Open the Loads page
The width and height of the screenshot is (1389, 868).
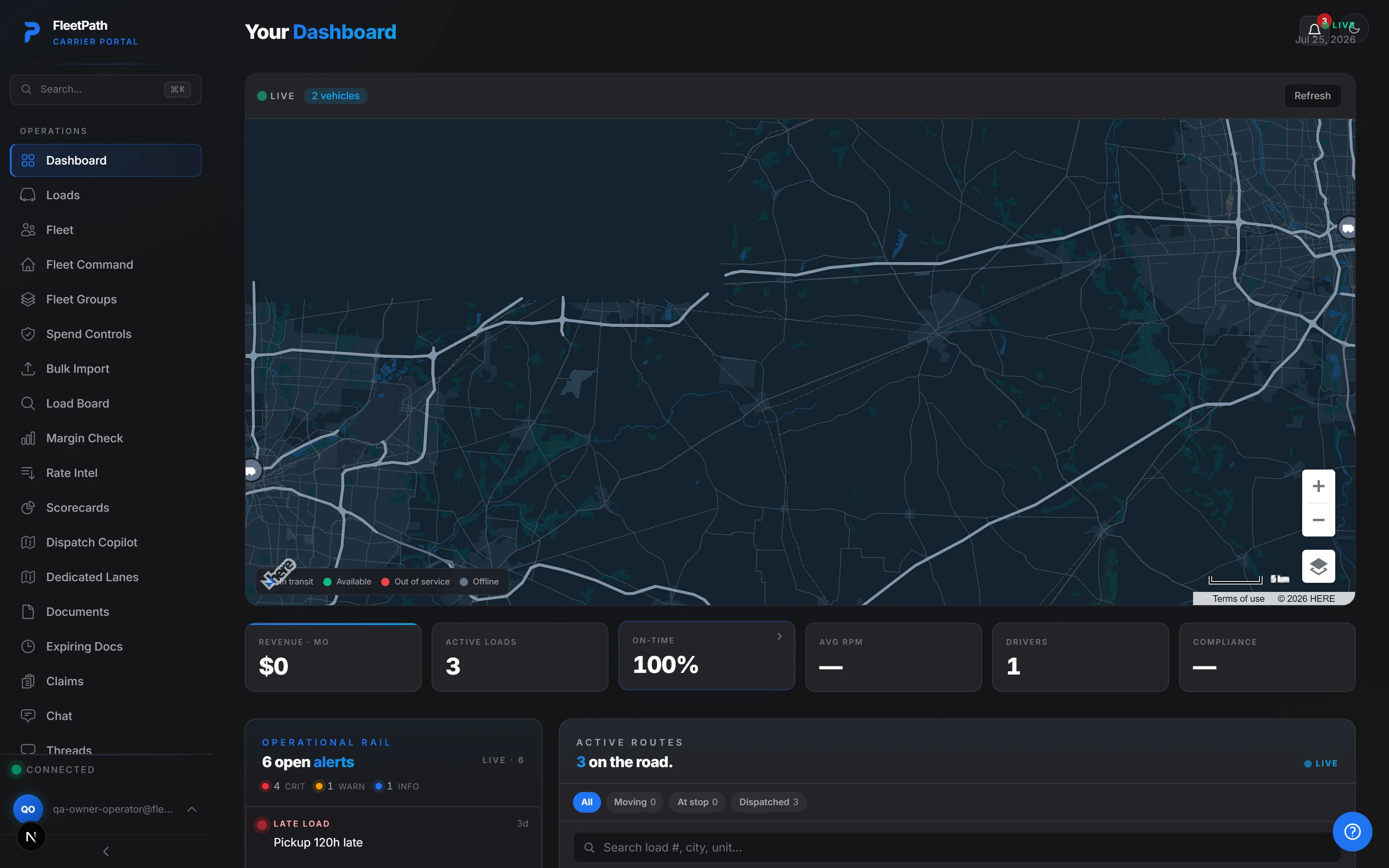coord(105,195)
